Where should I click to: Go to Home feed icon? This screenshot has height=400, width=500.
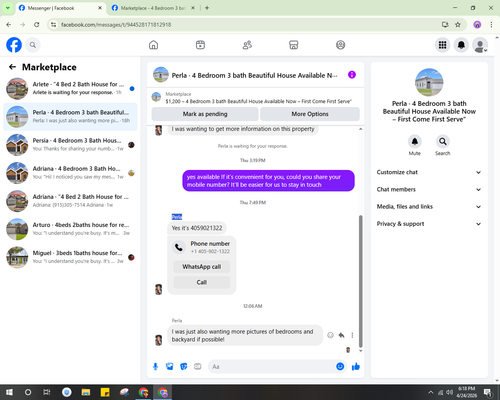click(153, 45)
